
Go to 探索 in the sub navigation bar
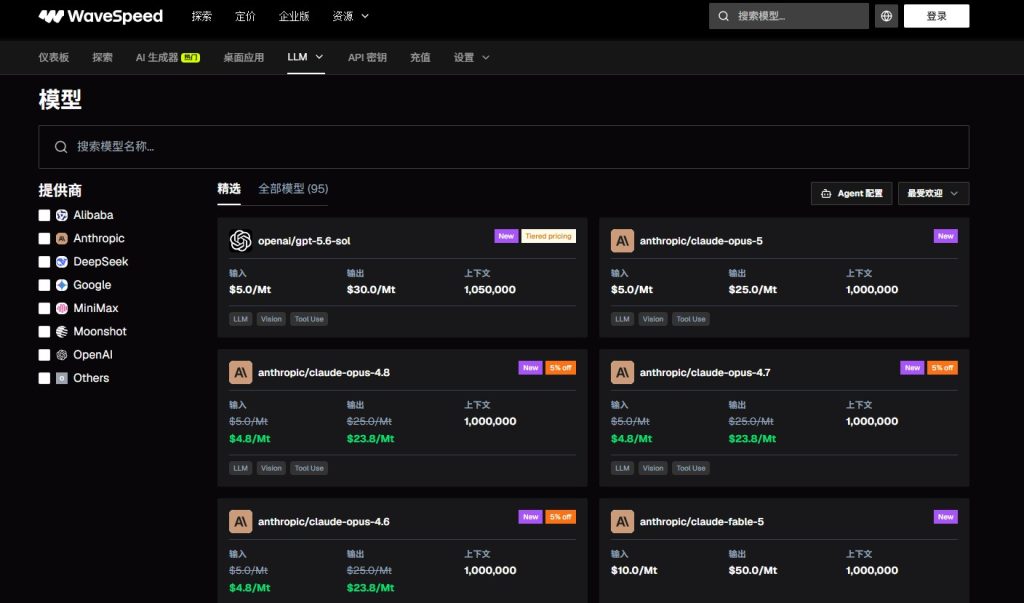coord(103,57)
